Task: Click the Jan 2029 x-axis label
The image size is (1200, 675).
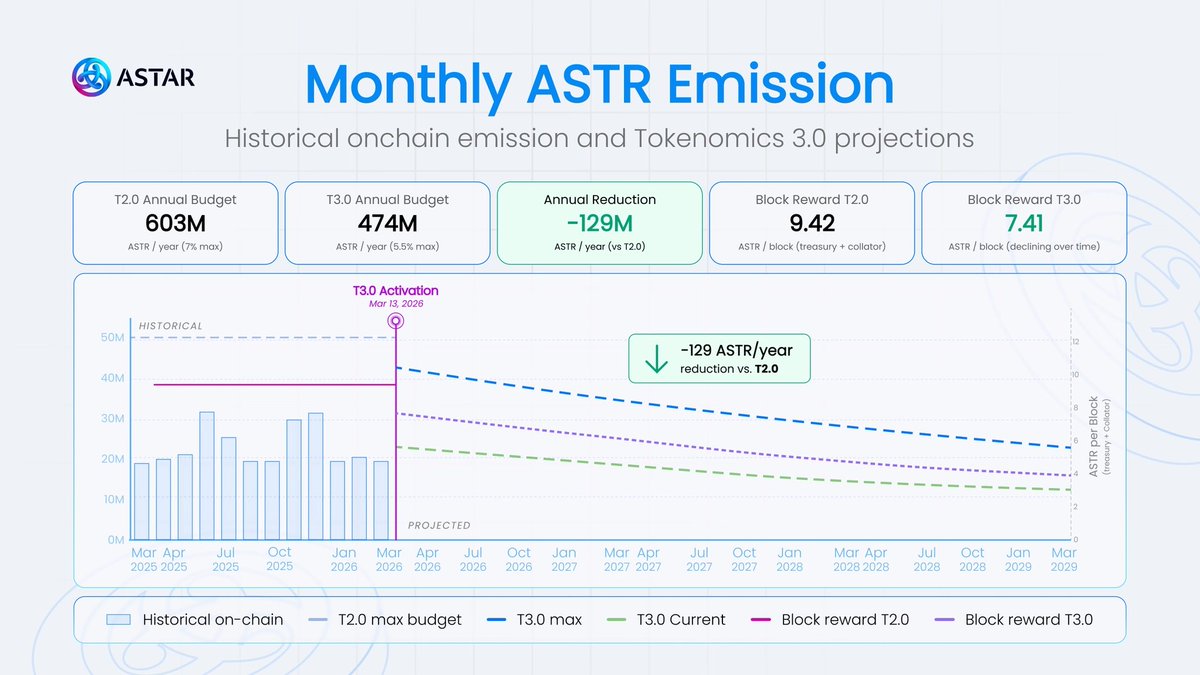Action: coord(1018,559)
